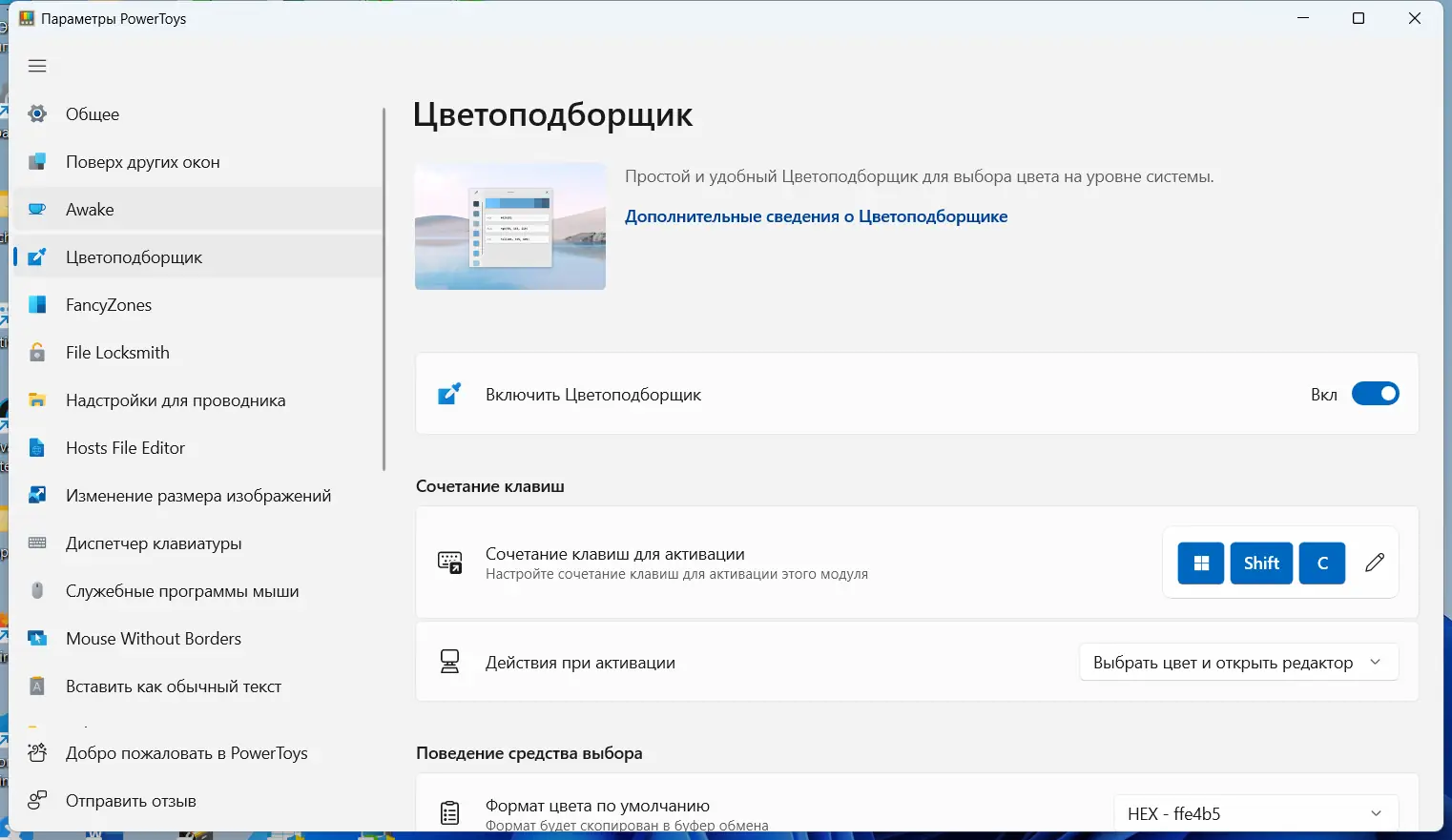Click the Формат цвета по умолчанию label
1452x840 pixels.
point(598,806)
